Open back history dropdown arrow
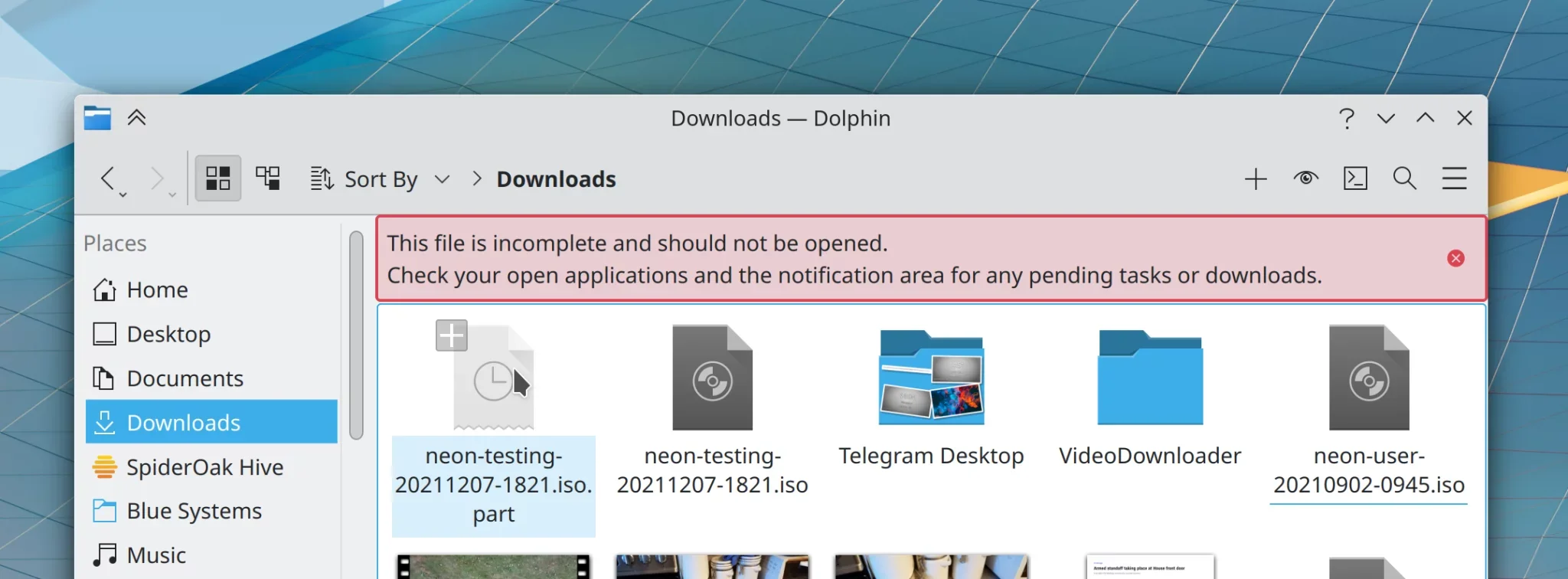The height and width of the screenshot is (579, 1568). tap(123, 195)
